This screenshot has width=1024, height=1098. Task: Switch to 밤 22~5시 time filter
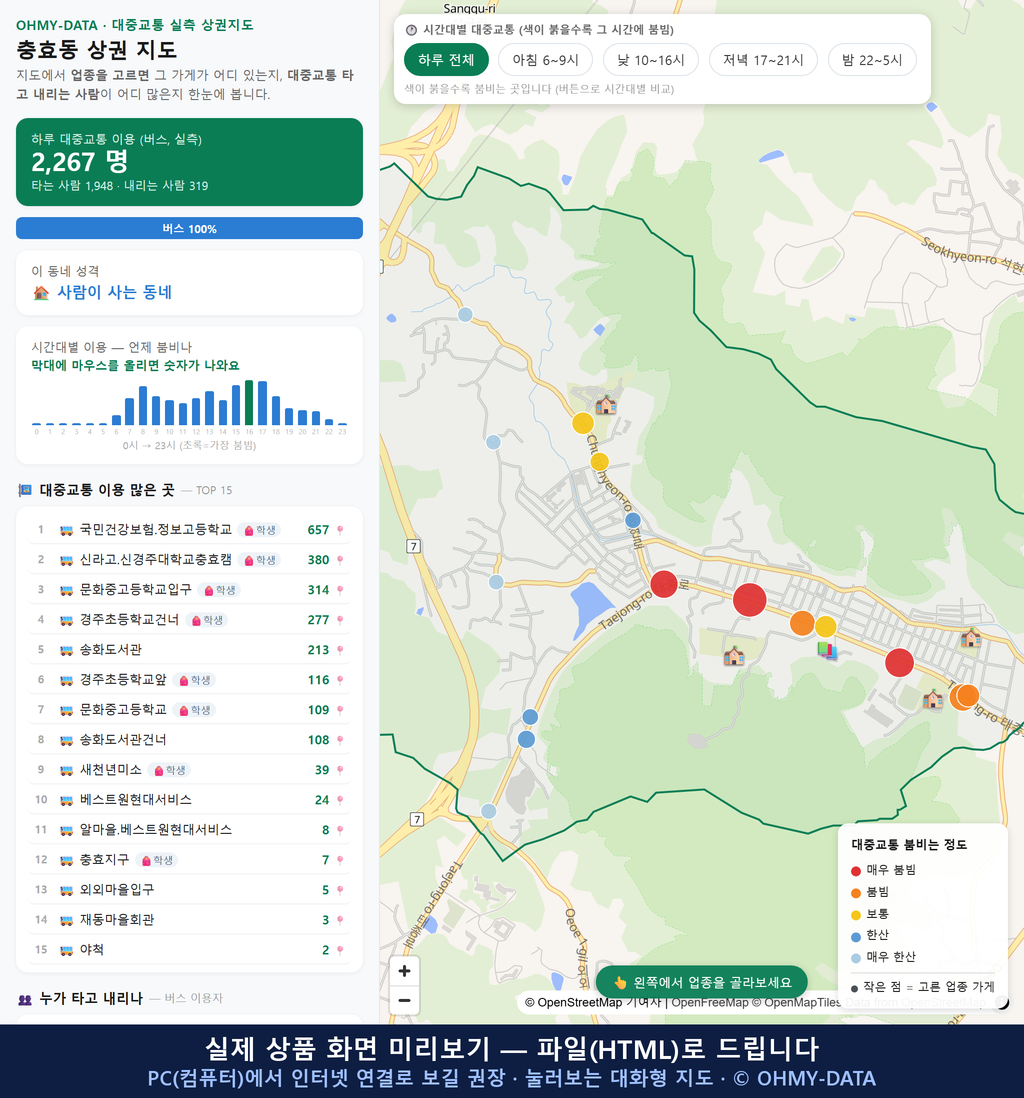point(872,60)
